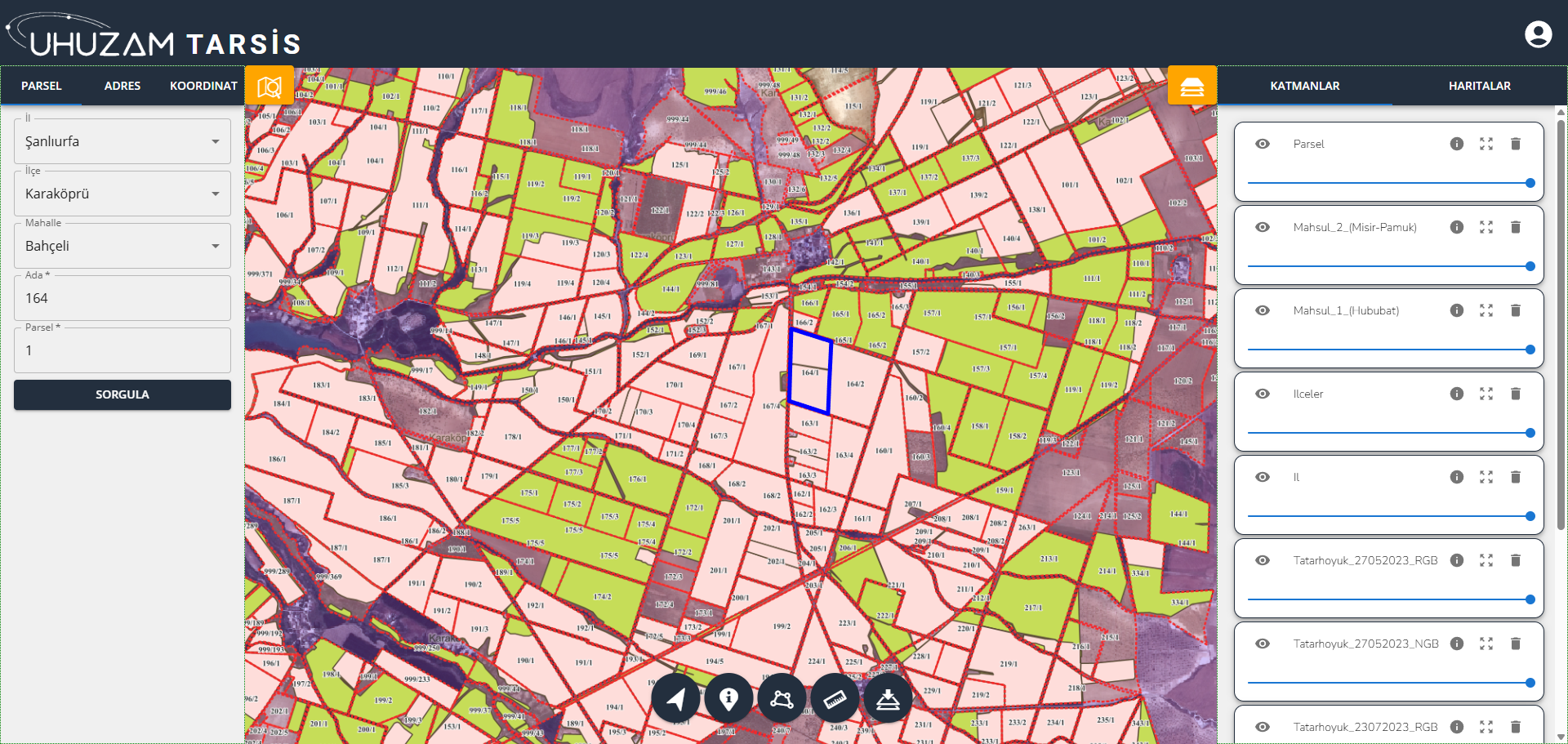Delete the Tatarhoyuk_27052023_RGB layer
This screenshot has height=744, width=1568.
1516,560
